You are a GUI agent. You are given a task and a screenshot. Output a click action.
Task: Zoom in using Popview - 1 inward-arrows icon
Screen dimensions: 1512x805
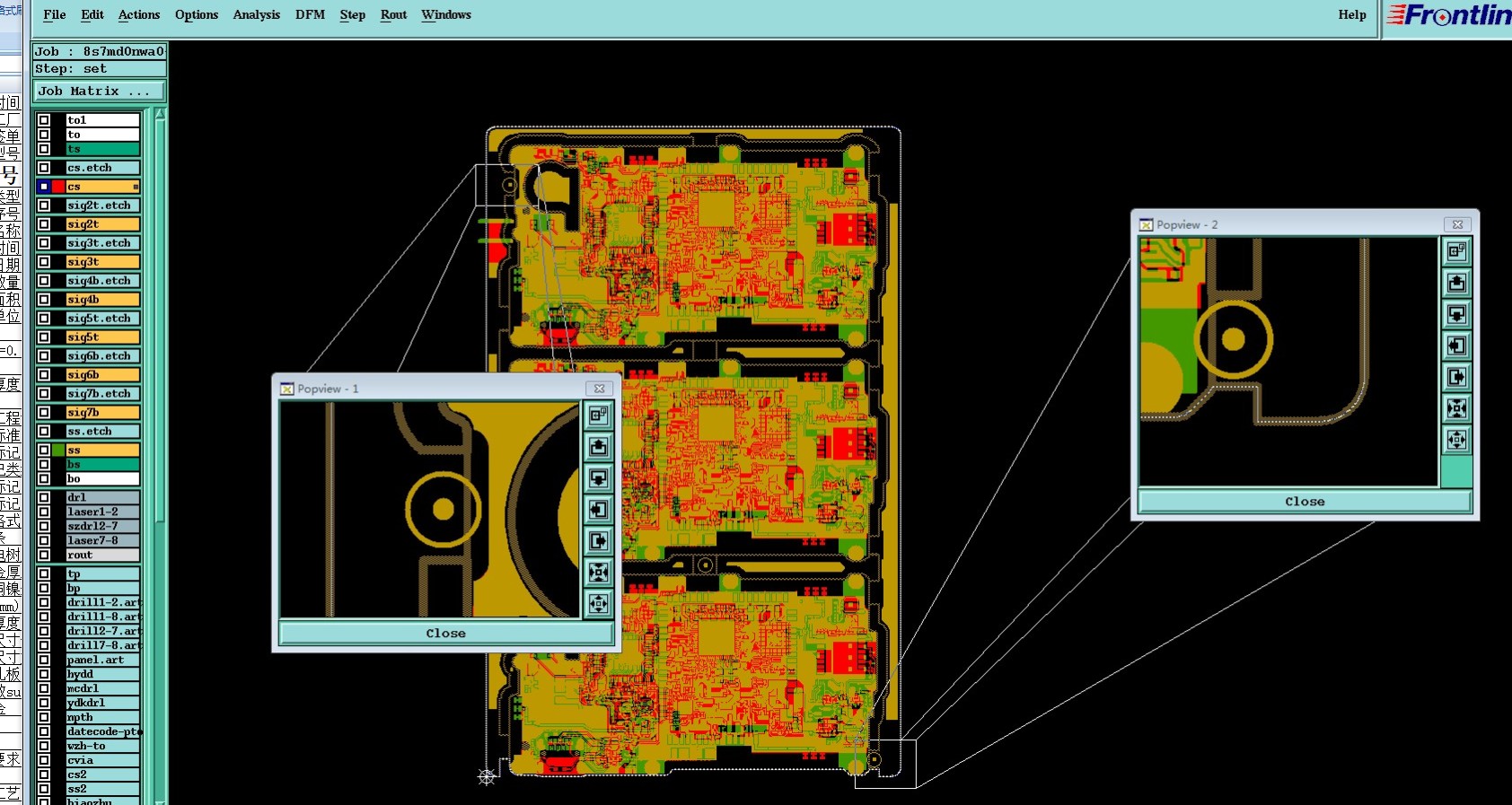point(599,573)
